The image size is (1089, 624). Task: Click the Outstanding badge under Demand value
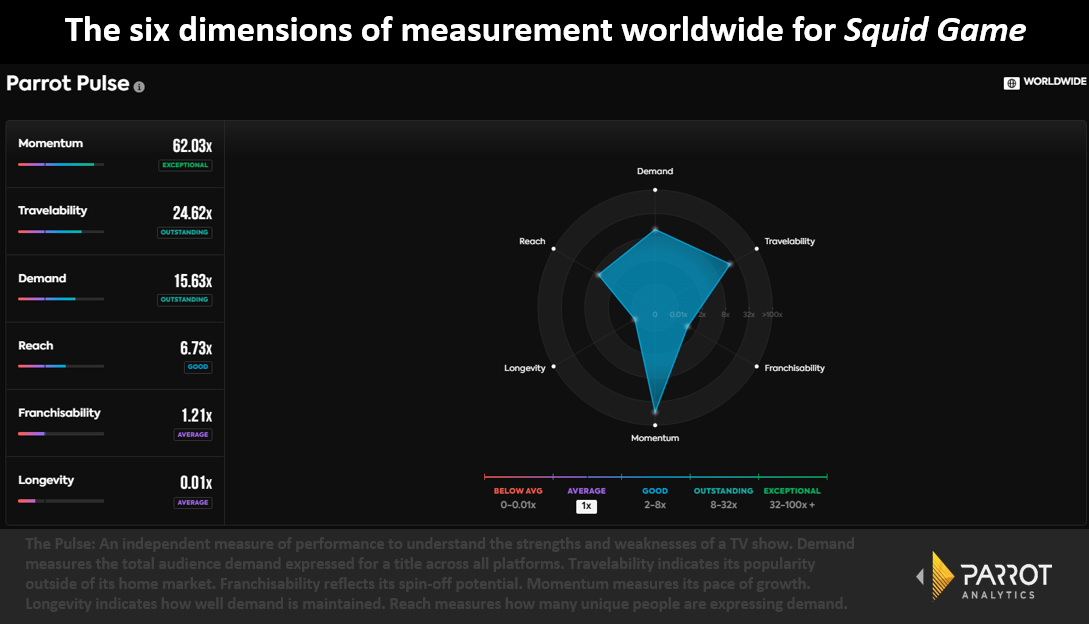tap(185, 300)
